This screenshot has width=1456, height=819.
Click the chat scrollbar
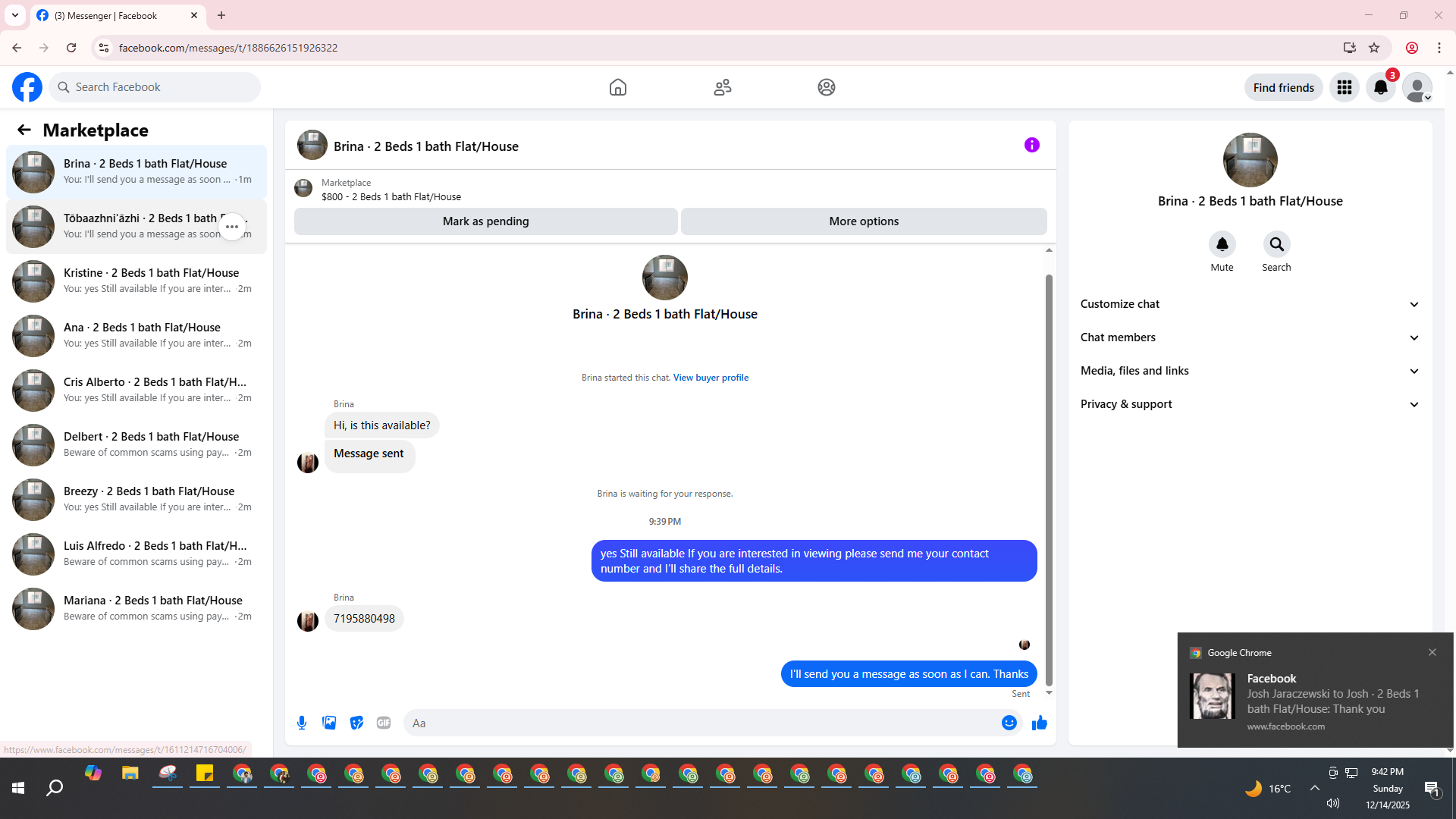1049,478
